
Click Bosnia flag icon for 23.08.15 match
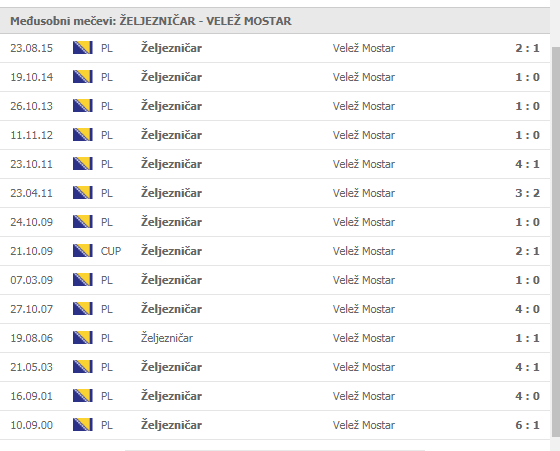pos(82,48)
